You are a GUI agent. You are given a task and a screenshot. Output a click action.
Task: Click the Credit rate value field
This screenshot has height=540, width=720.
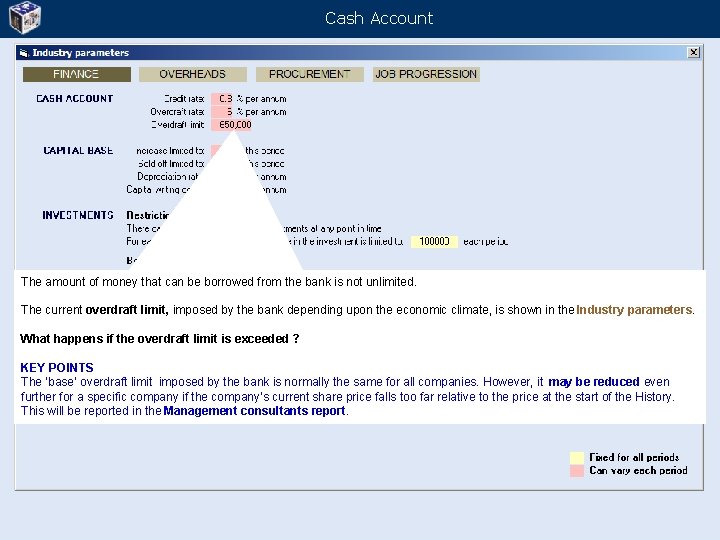coord(223,99)
